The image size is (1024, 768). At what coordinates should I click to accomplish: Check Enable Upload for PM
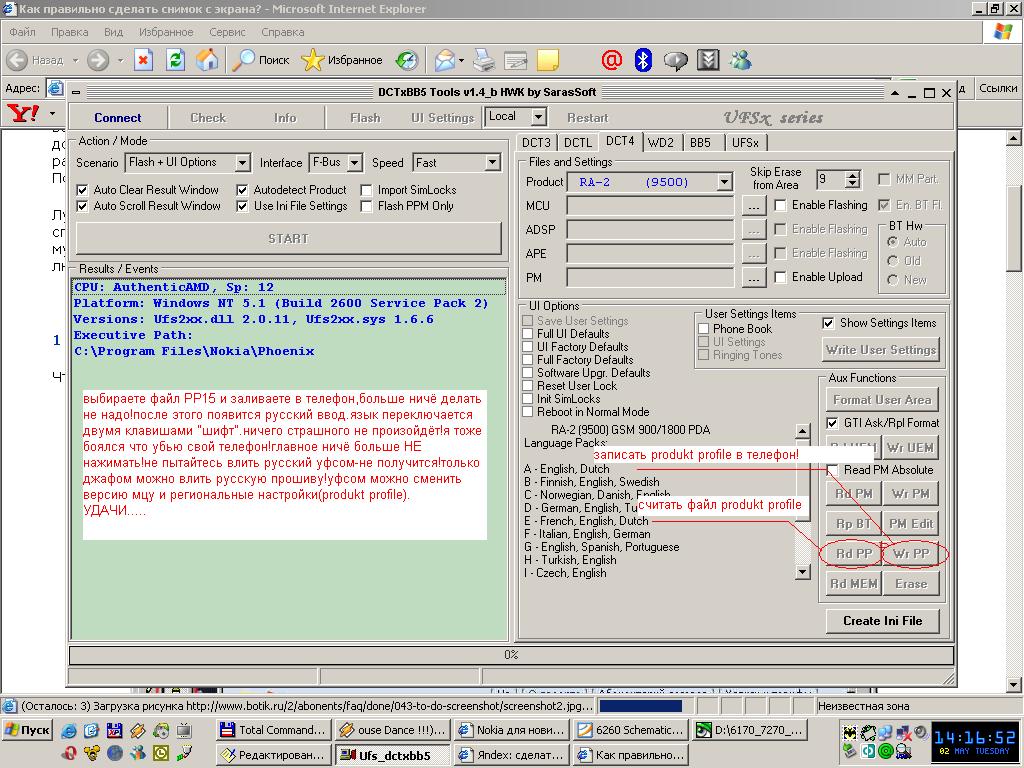pos(780,278)
